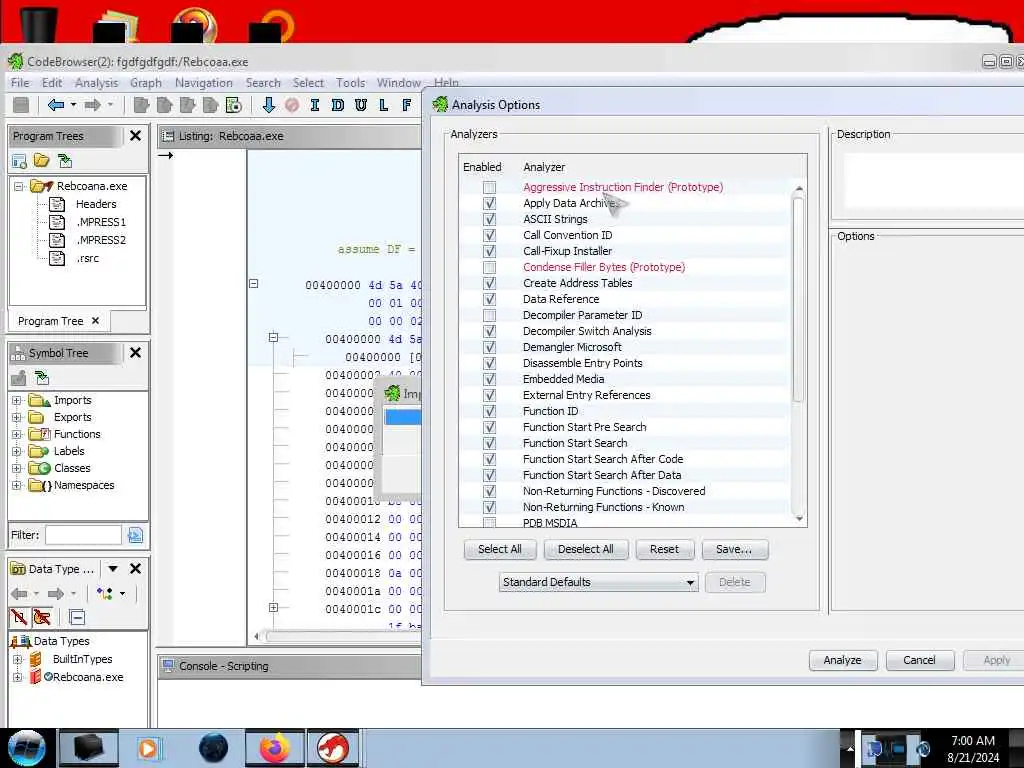Click the open folder icon in Program Trees
Viewport: 1024px width, 768px height.
tap(42, 161)
